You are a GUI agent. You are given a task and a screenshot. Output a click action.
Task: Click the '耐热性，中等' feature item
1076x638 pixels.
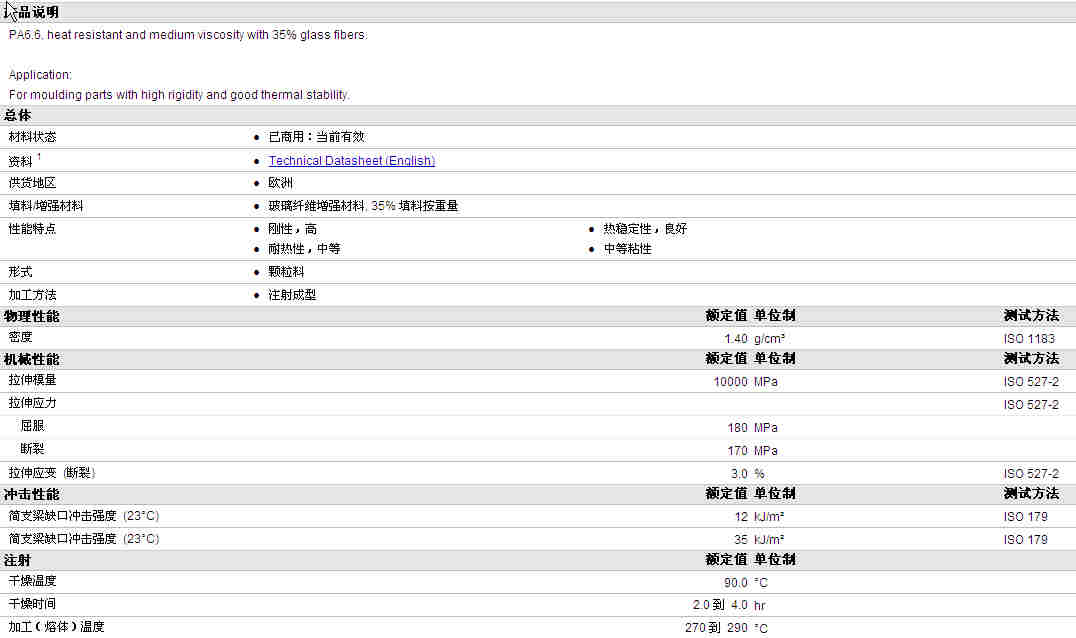(304, 249)
